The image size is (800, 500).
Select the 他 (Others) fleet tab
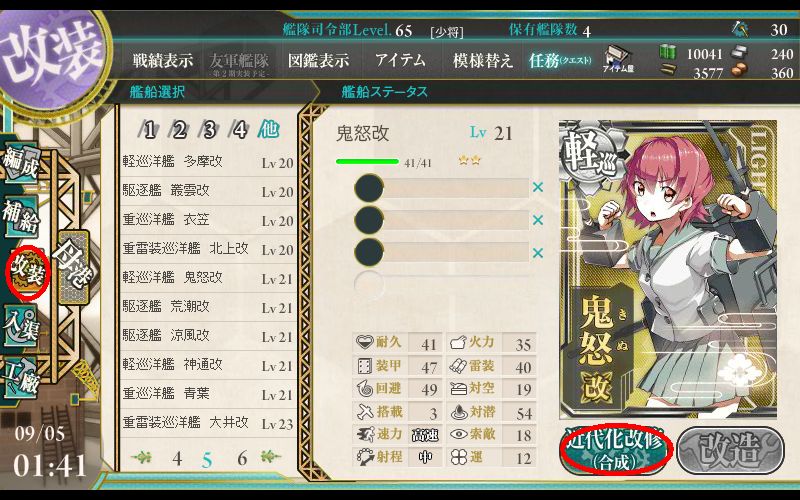[268, 129]
